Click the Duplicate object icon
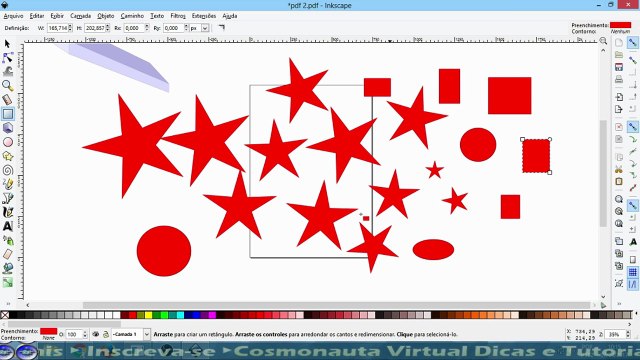Screen dimensions: 640x360 (x=619, y=241)
